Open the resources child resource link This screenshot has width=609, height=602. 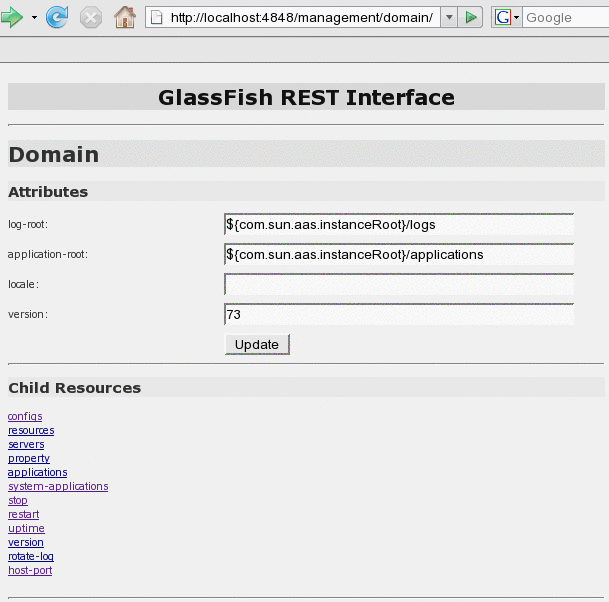tap(31, 430)
